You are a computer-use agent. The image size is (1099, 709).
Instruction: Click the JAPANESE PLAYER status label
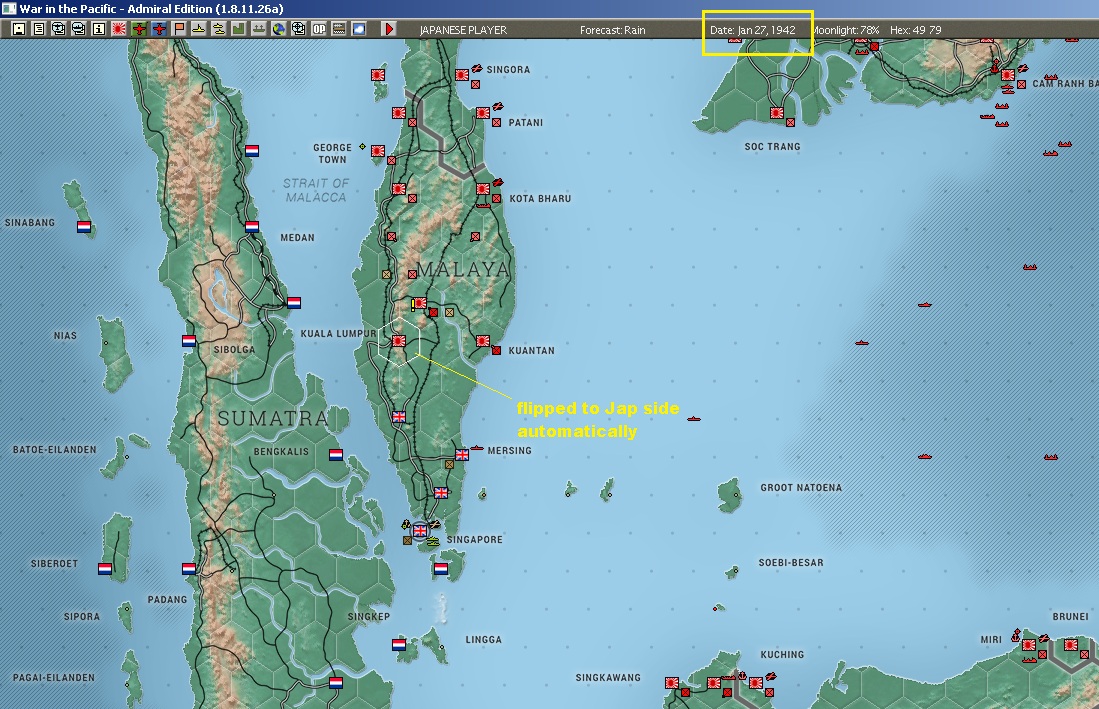point(463,30)
